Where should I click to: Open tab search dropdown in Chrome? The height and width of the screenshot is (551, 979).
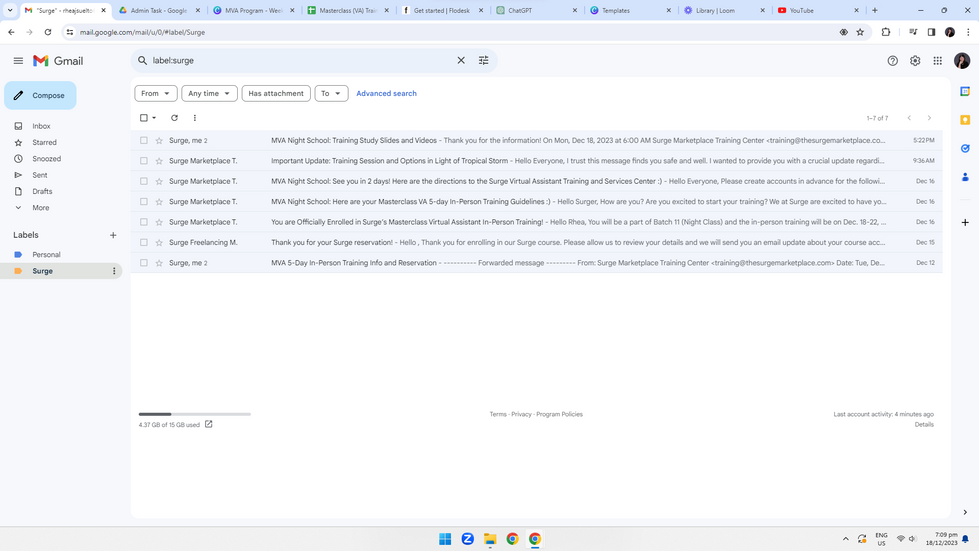10,10
